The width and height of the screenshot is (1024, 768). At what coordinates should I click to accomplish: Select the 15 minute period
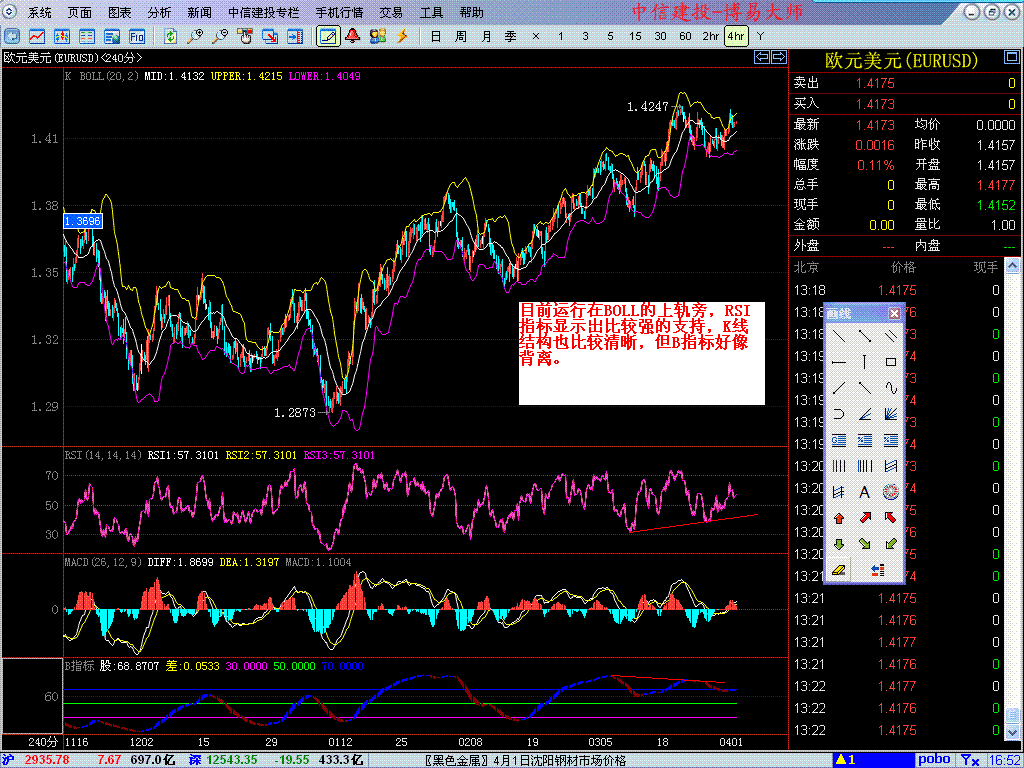635,36
